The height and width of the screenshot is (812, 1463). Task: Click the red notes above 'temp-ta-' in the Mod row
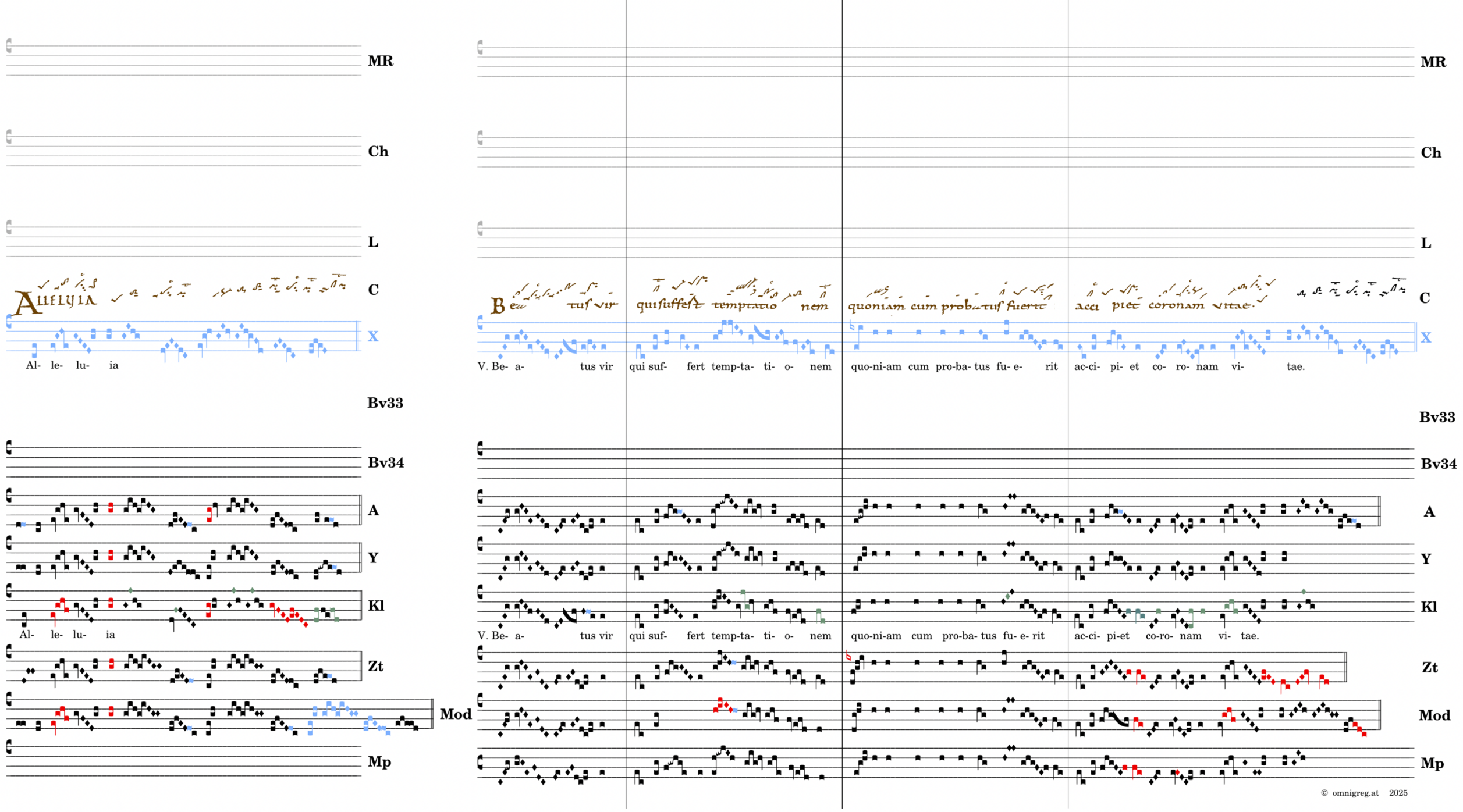[722, 704]
